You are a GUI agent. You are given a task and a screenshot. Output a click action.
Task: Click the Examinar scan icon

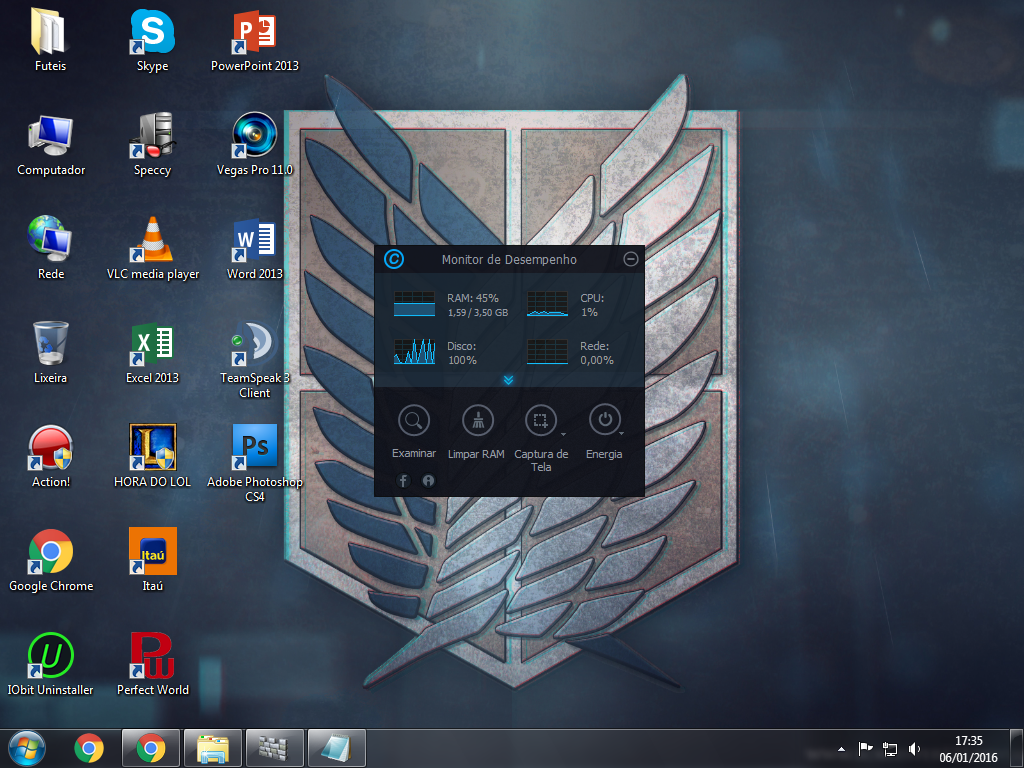413,421
